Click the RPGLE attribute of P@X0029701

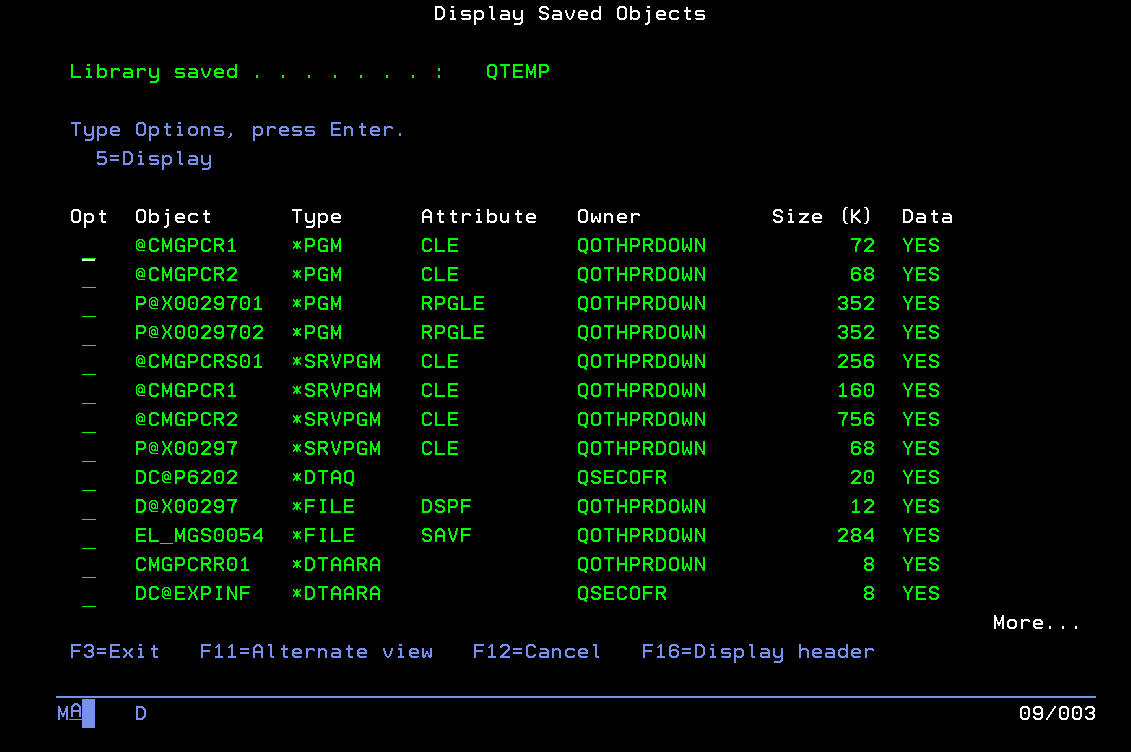453,304
